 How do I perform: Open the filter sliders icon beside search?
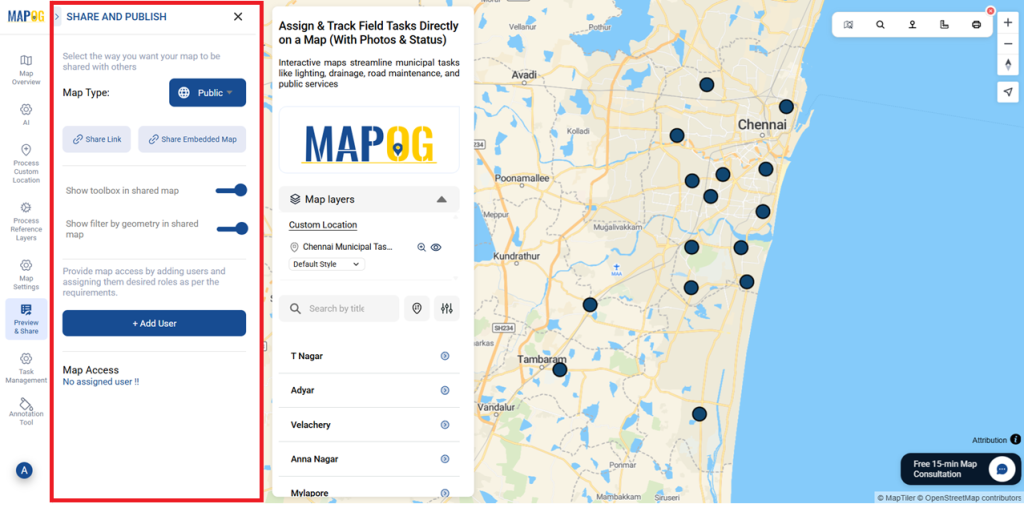tap(447, 309)
